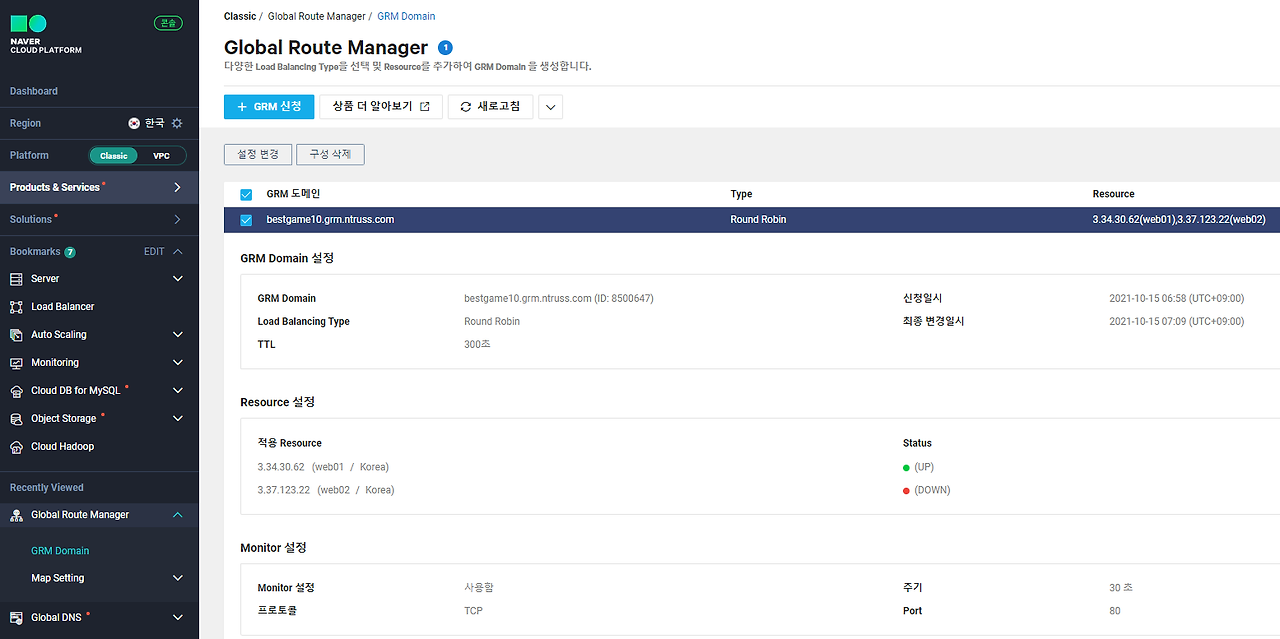Click the GRM 도메인 column header

tap(293, 194)
